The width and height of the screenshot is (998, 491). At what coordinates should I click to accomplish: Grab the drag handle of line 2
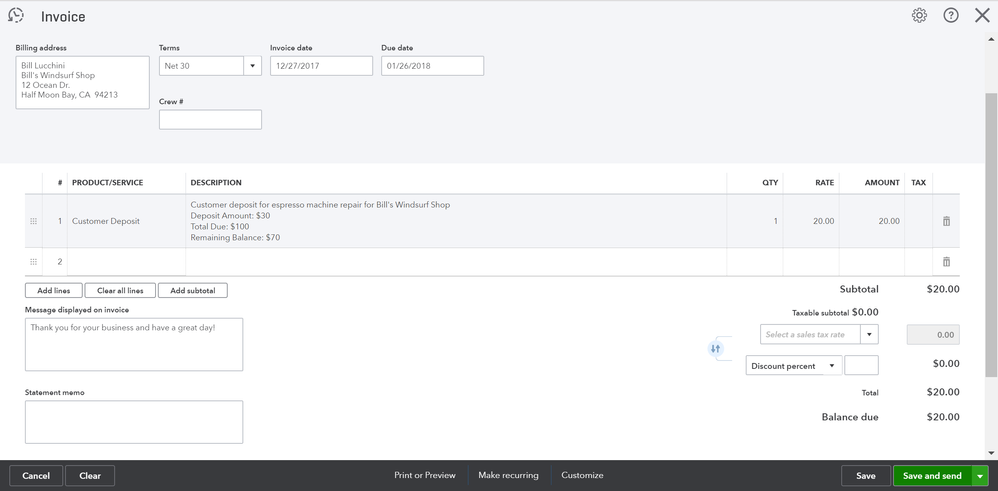tap(34, 262)
